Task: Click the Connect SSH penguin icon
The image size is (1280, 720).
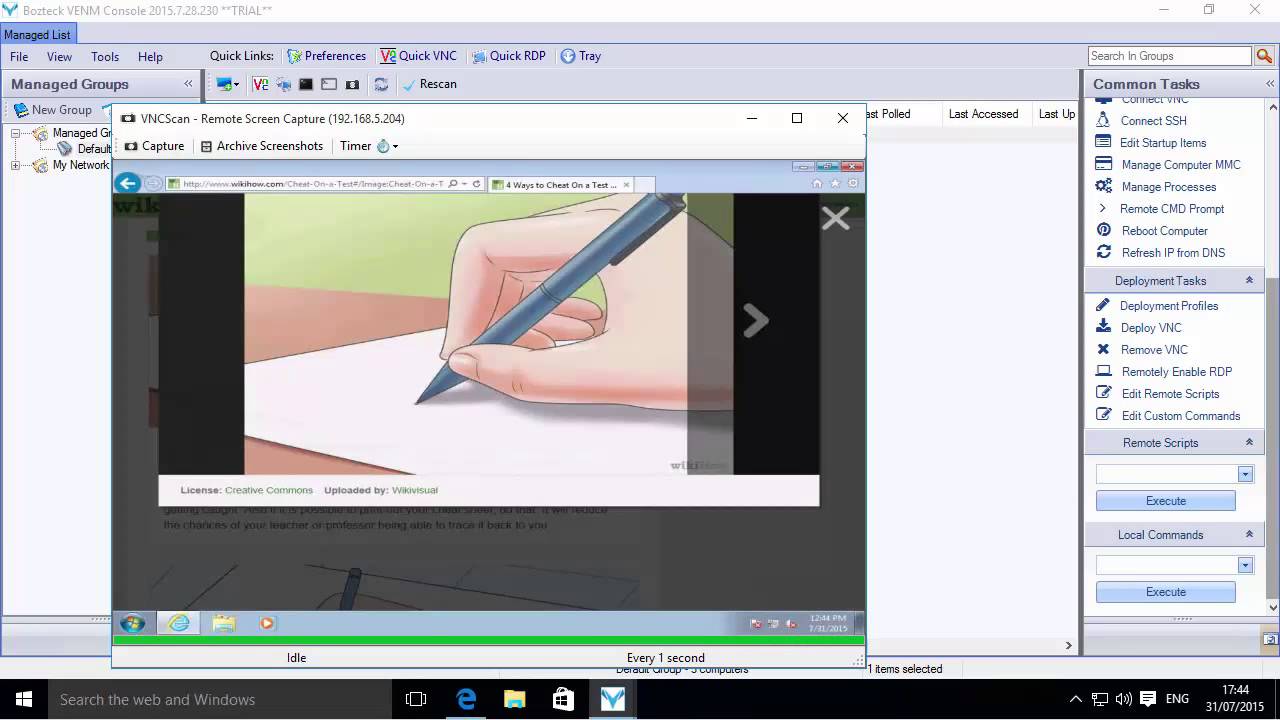Action: coord(1103,121)
